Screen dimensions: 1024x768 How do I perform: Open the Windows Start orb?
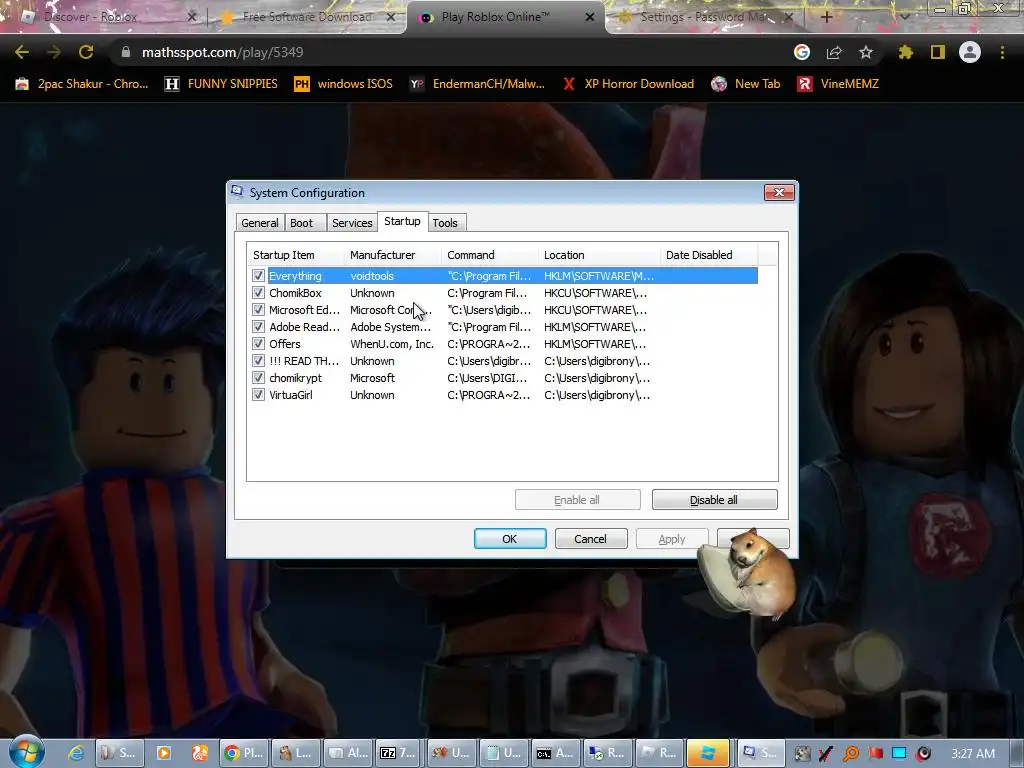[27, 752]
